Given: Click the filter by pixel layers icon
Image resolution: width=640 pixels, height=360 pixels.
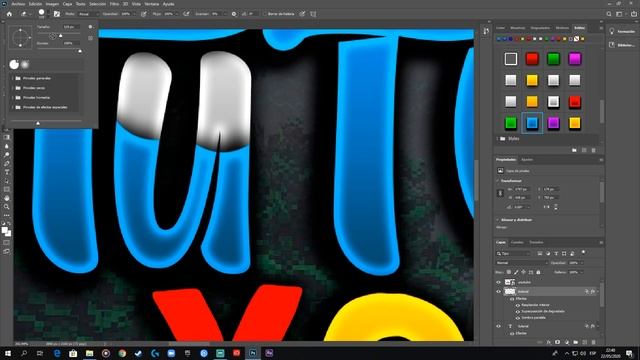Looking at the screenshot, I should coord(540,253).
